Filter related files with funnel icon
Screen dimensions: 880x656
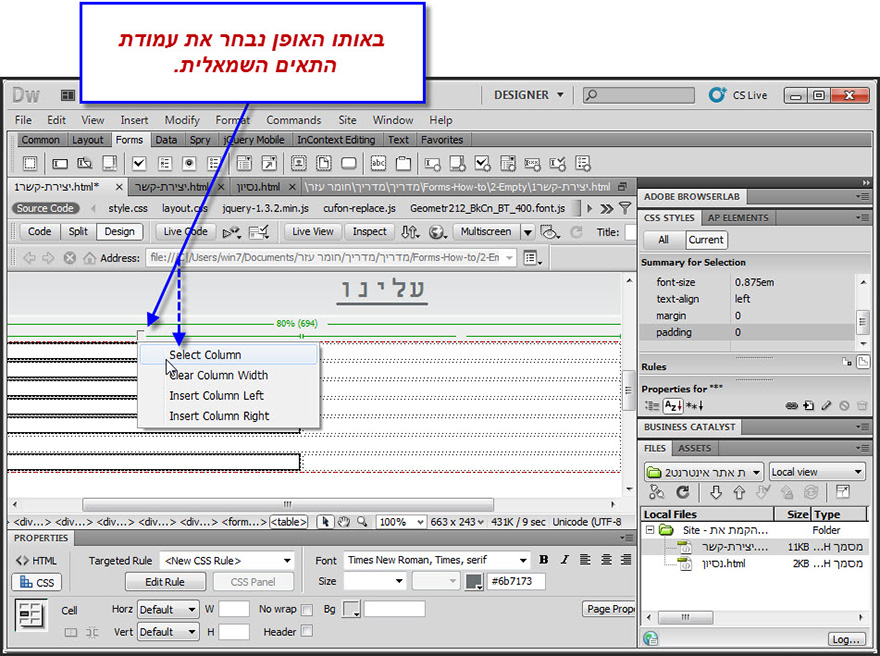pos(625,208)
